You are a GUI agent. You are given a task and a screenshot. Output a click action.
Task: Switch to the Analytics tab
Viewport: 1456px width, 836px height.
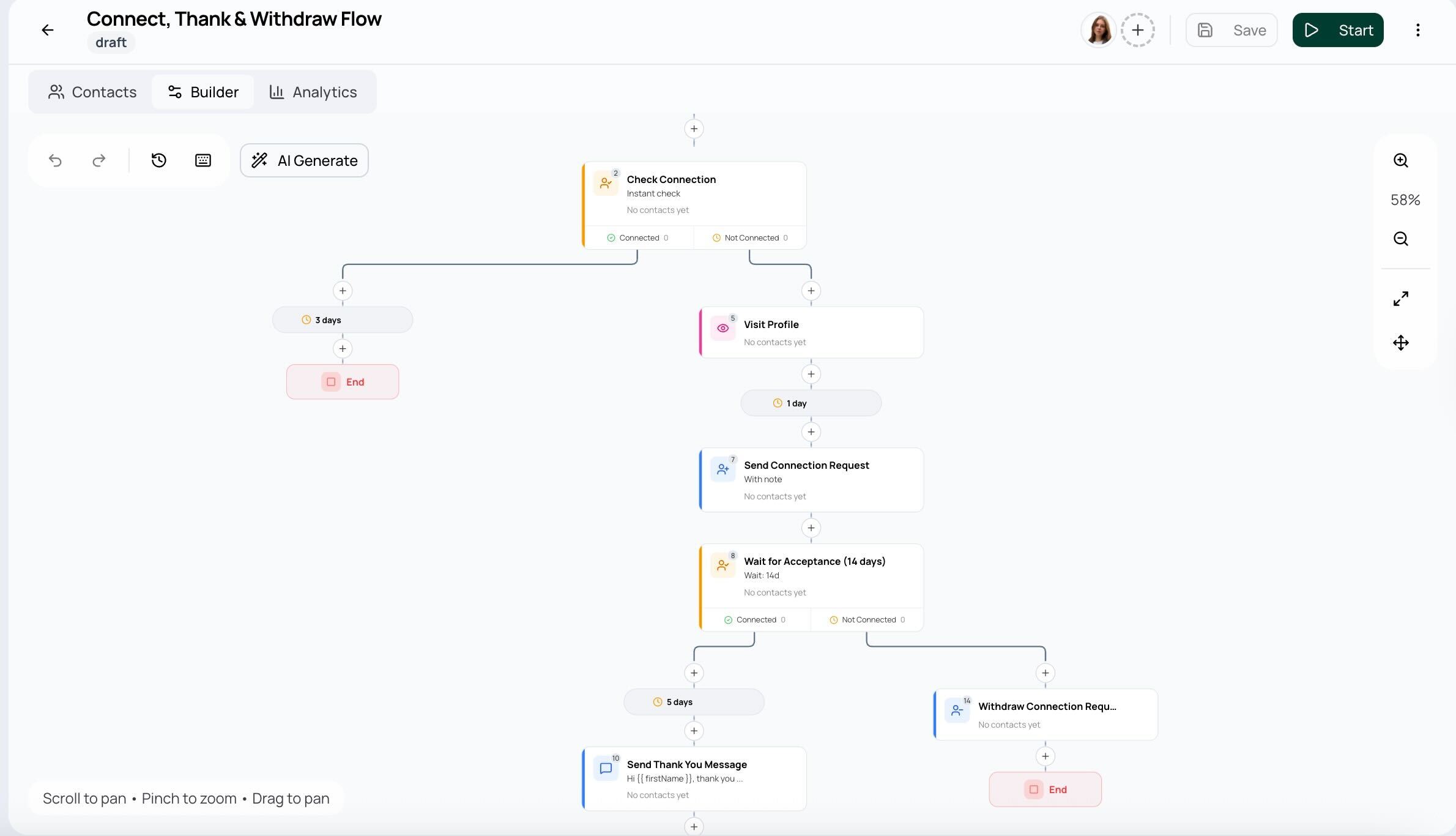(313, 92)
